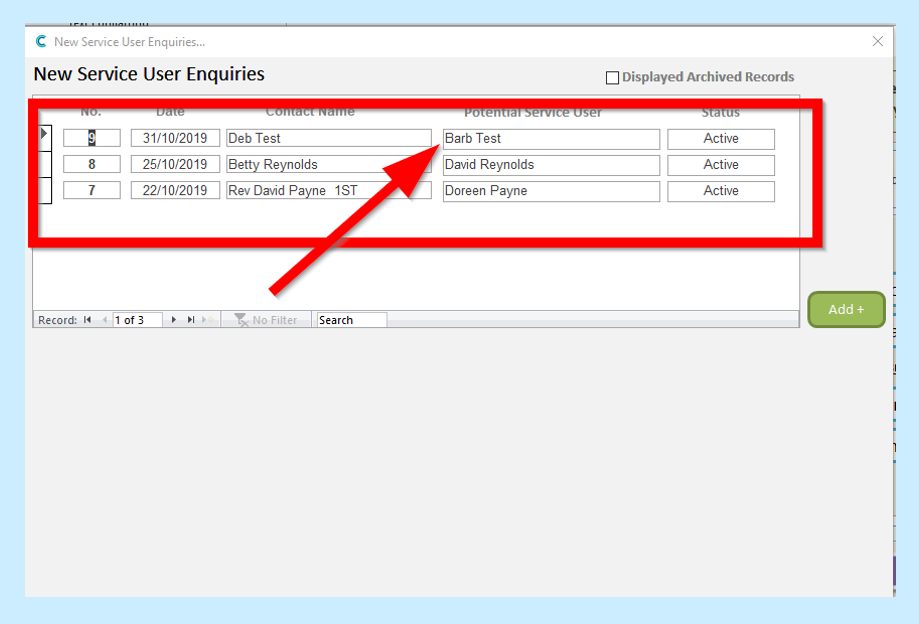The width and height of the screenshot is (919, 624).
Task: Select the row selector for enquiry 8
Action: 44,165
